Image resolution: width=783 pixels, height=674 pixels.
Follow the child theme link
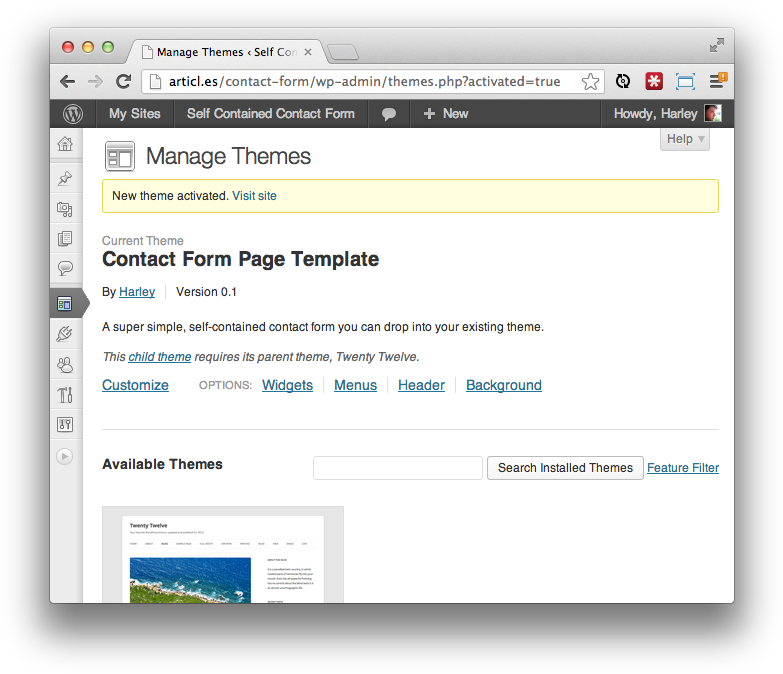tap(160, 356)
